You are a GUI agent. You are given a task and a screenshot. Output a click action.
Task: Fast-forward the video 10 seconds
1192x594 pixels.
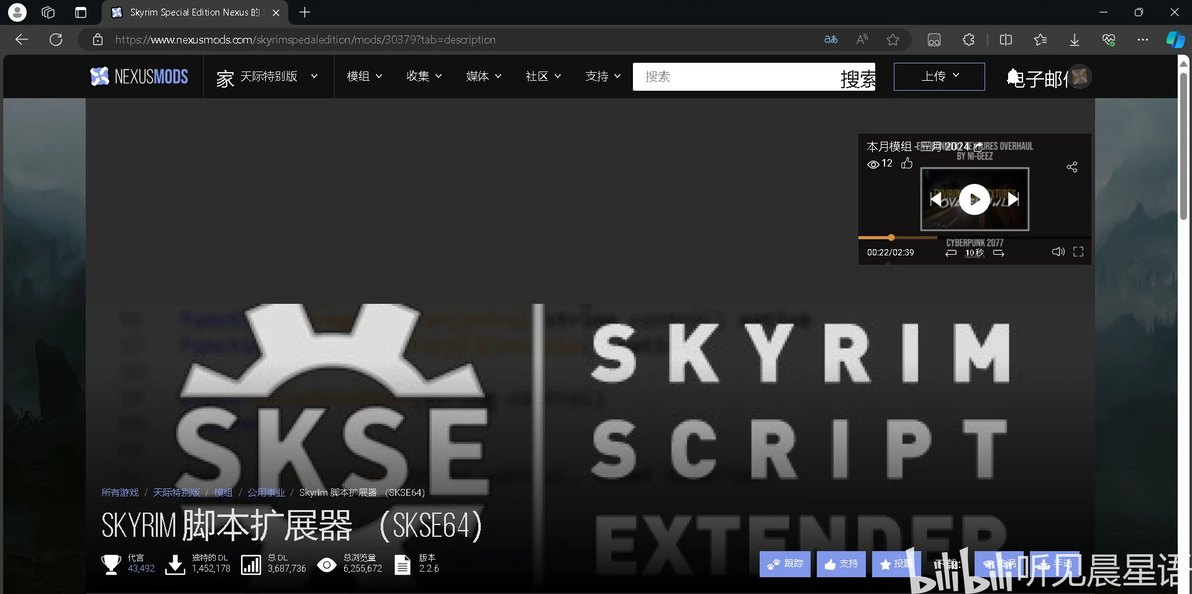pyautogui.click(x=998, y=253)
